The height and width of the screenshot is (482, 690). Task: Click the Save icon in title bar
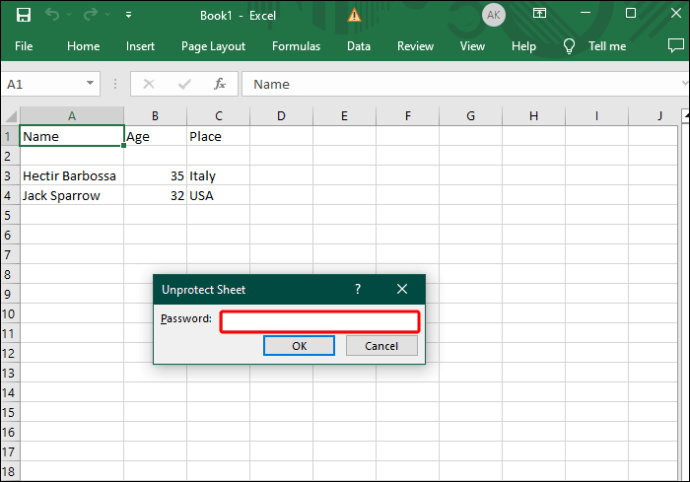coord(23,15)
